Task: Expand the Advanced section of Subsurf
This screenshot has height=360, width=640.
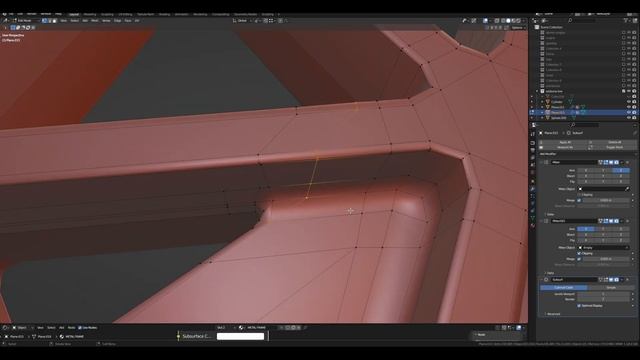Action: pyautogui.click(x=553, y=314)
